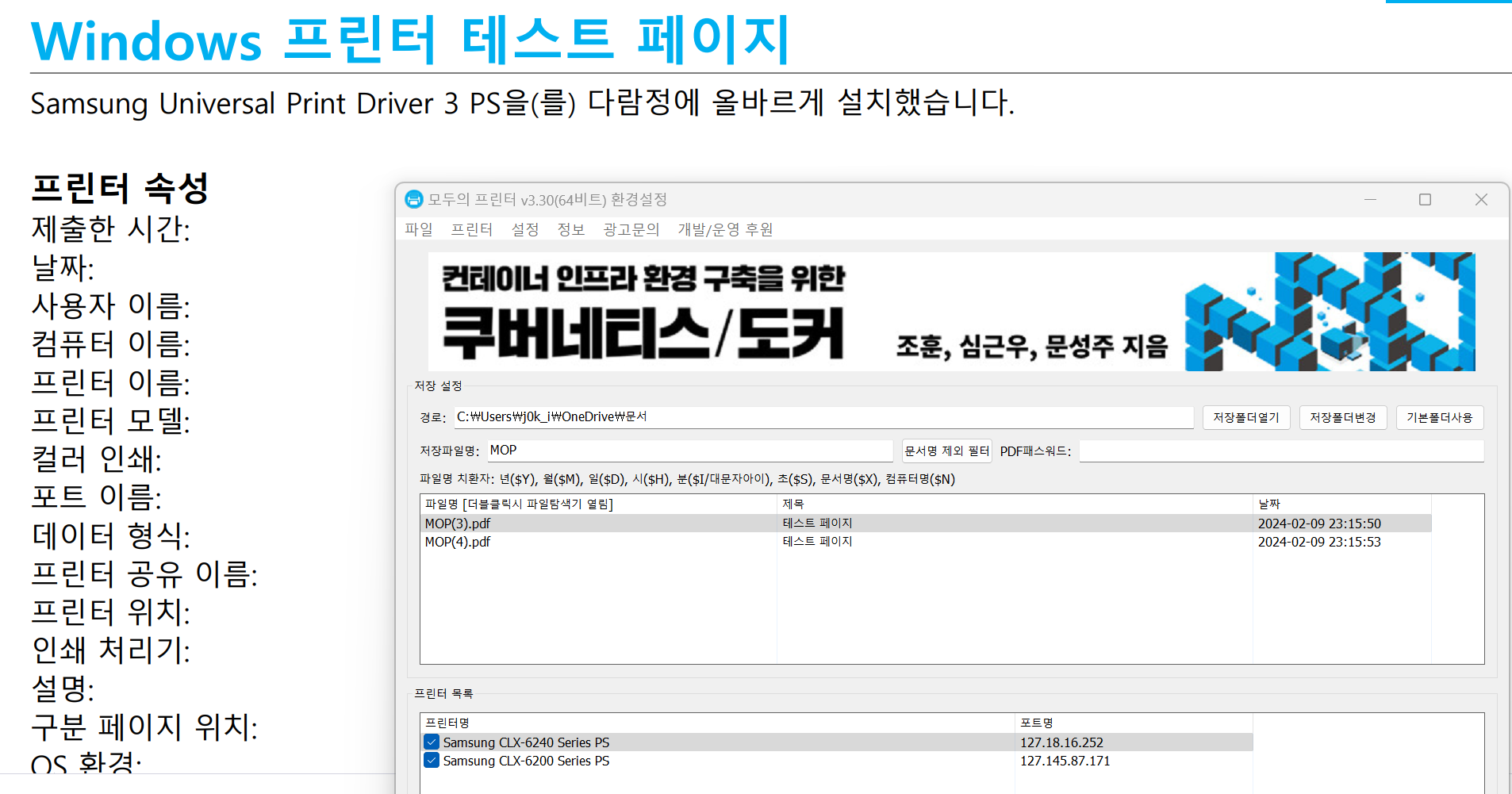This screenshot has height=794, width=1512.
Task: Close the 모두의 프린터 window
Action: 1480,200
